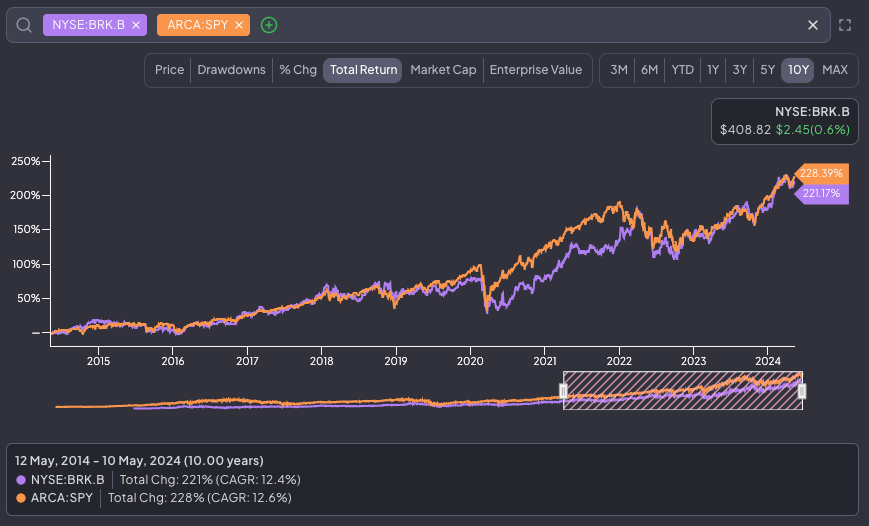Click the 2016 label on the x-axis
The image size is (869, 526).
click(172, 361)
